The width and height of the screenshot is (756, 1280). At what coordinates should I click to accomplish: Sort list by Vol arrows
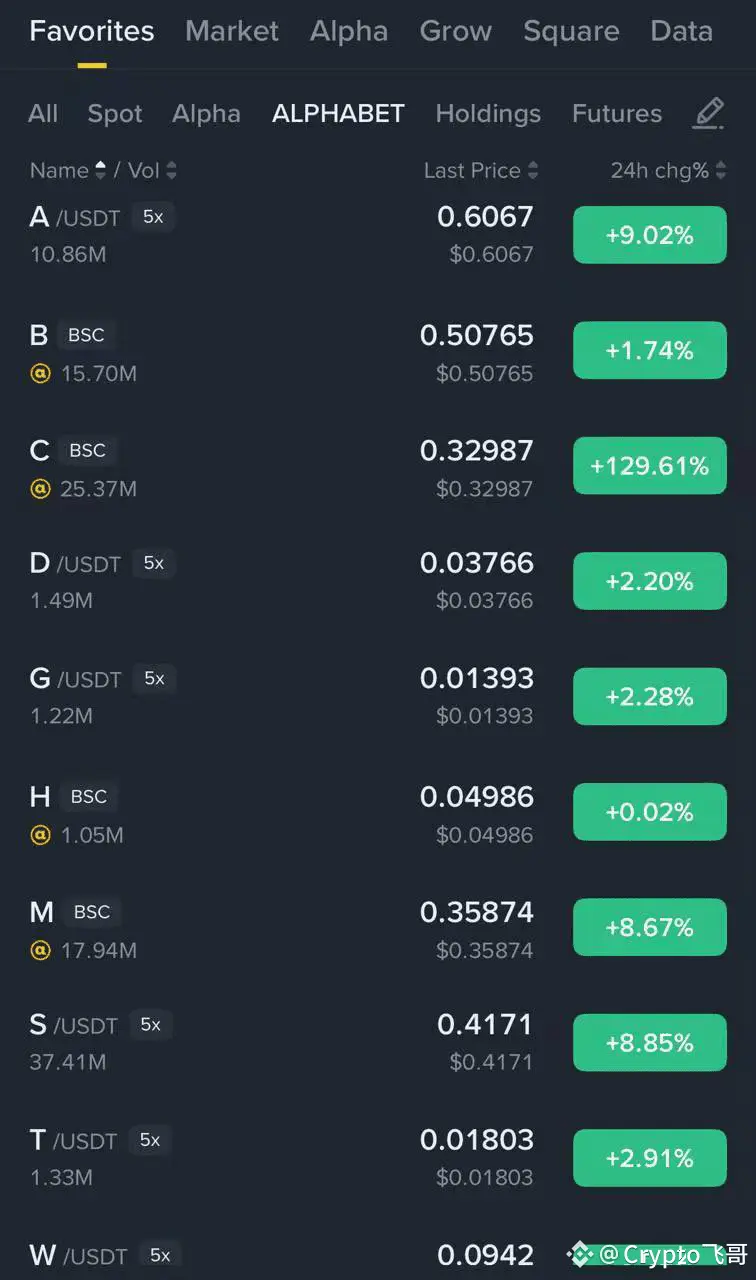click(171, 170)
